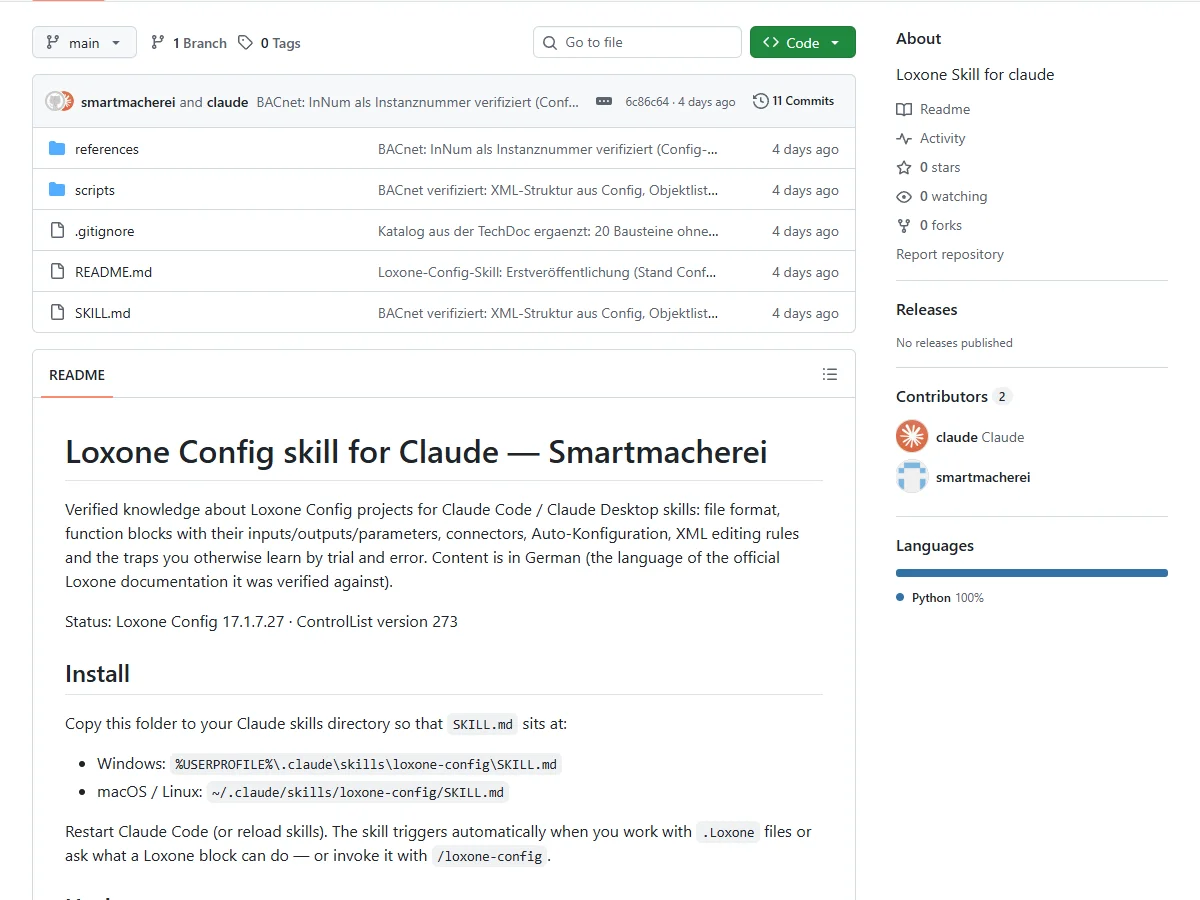Click the .Loxone inline code text

click(x=728, y=832)
